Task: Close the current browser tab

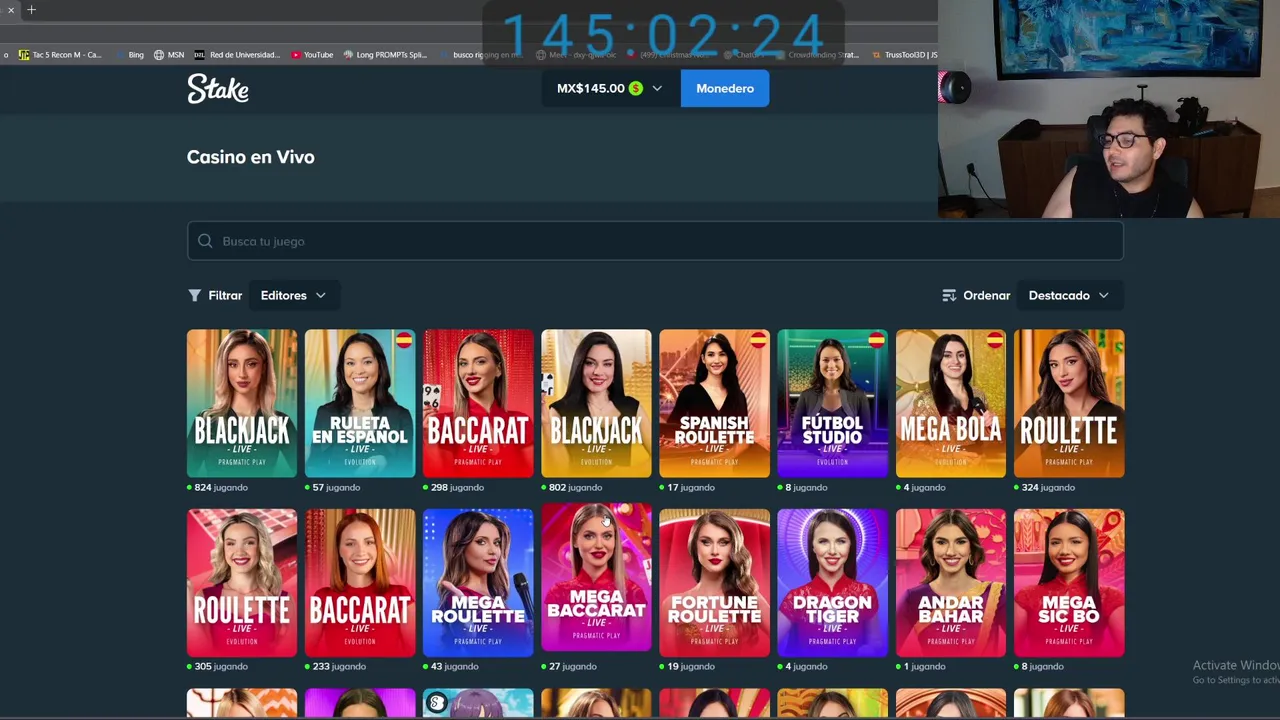Action: pyautogui.click(x=11, y=10)
